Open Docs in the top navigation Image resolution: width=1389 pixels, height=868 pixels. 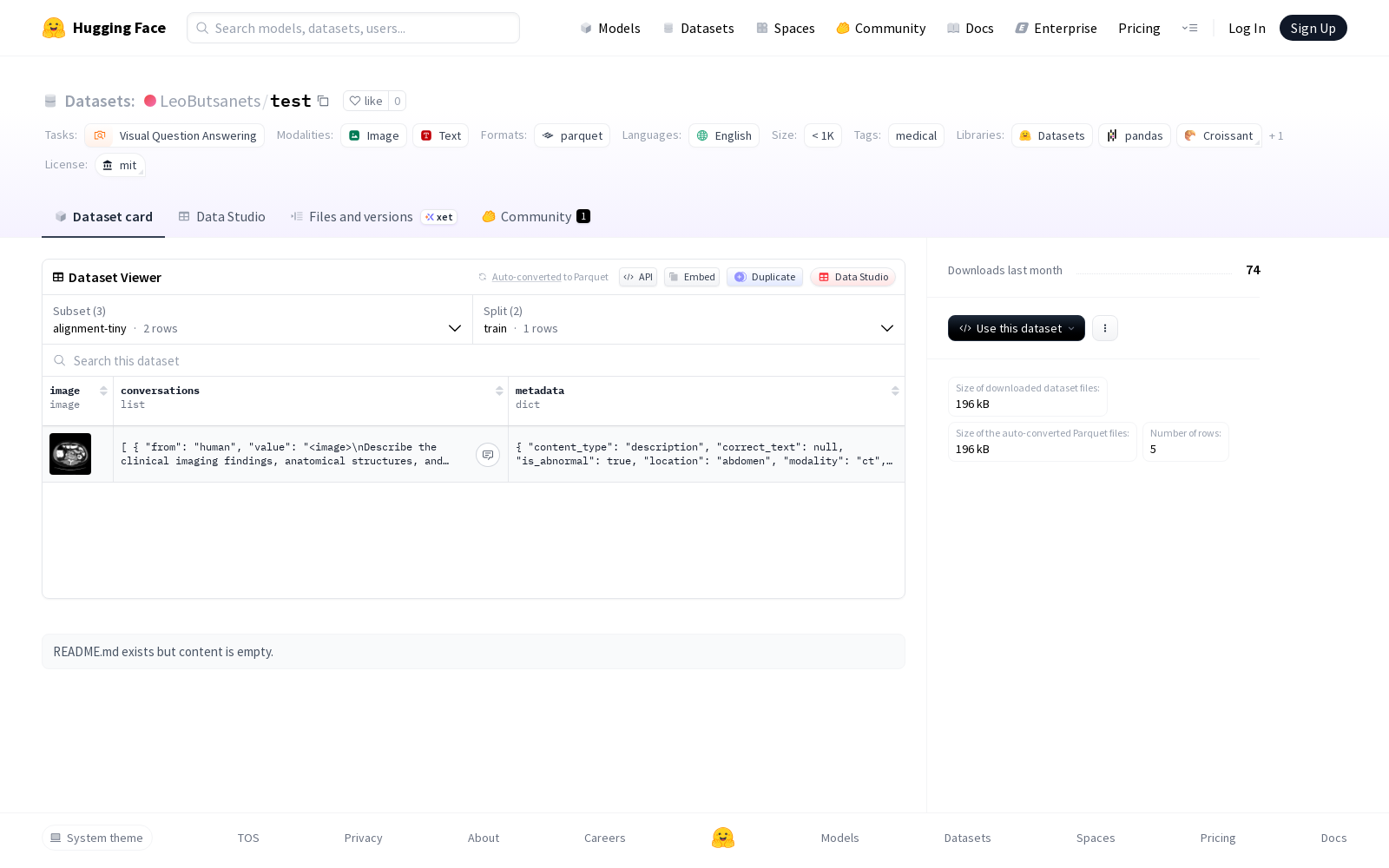[x=971, y=28]
